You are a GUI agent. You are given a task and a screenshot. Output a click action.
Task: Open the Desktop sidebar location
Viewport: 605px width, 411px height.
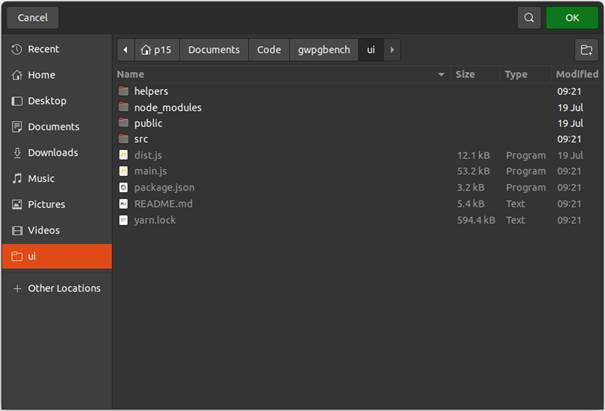(x=57, y=101)
